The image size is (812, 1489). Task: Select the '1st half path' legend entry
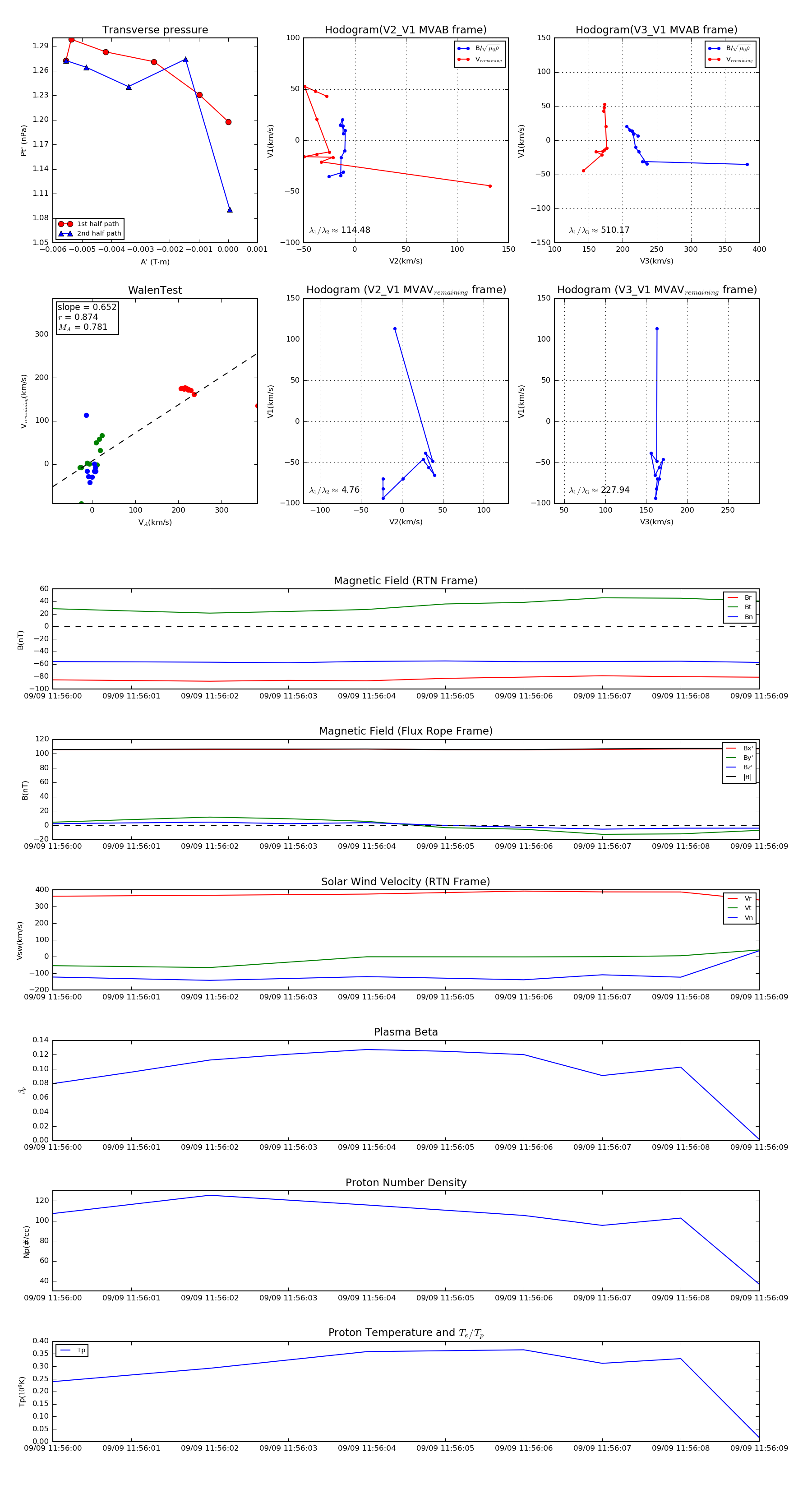[x=90, y=224]
